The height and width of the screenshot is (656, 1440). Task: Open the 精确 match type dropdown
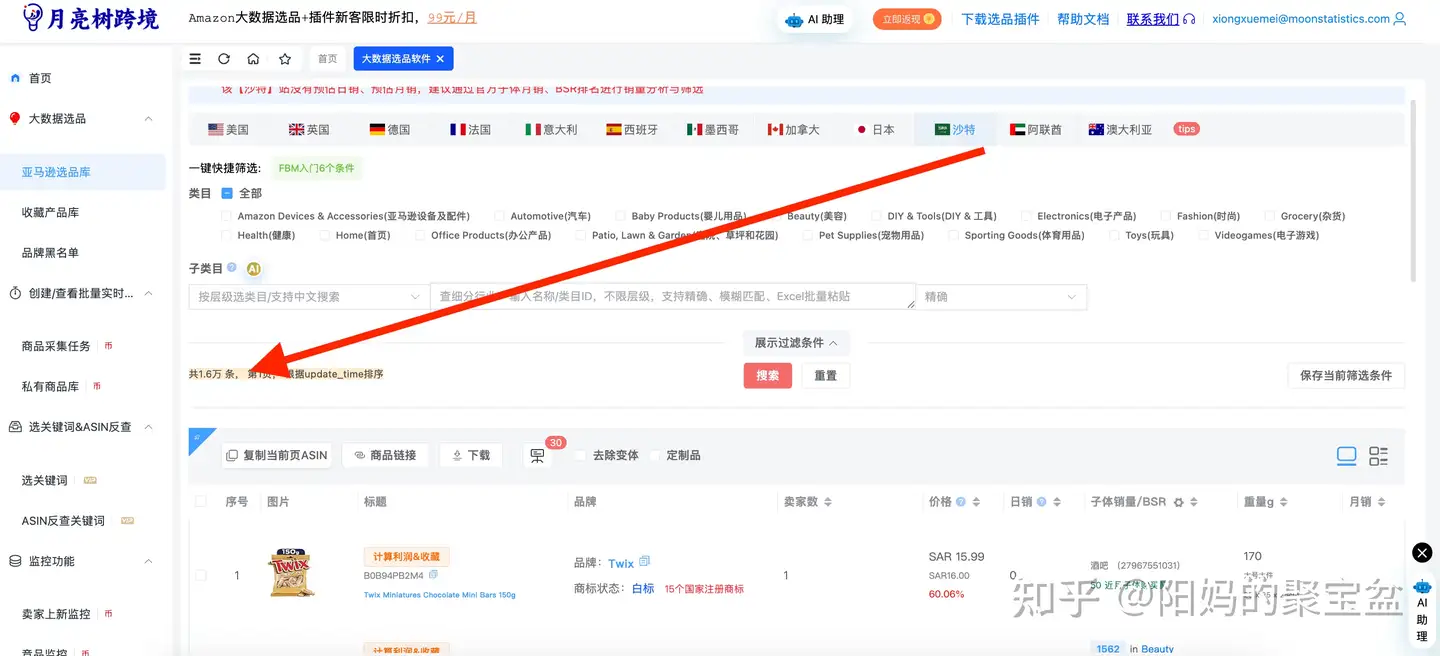(1002, 297)
